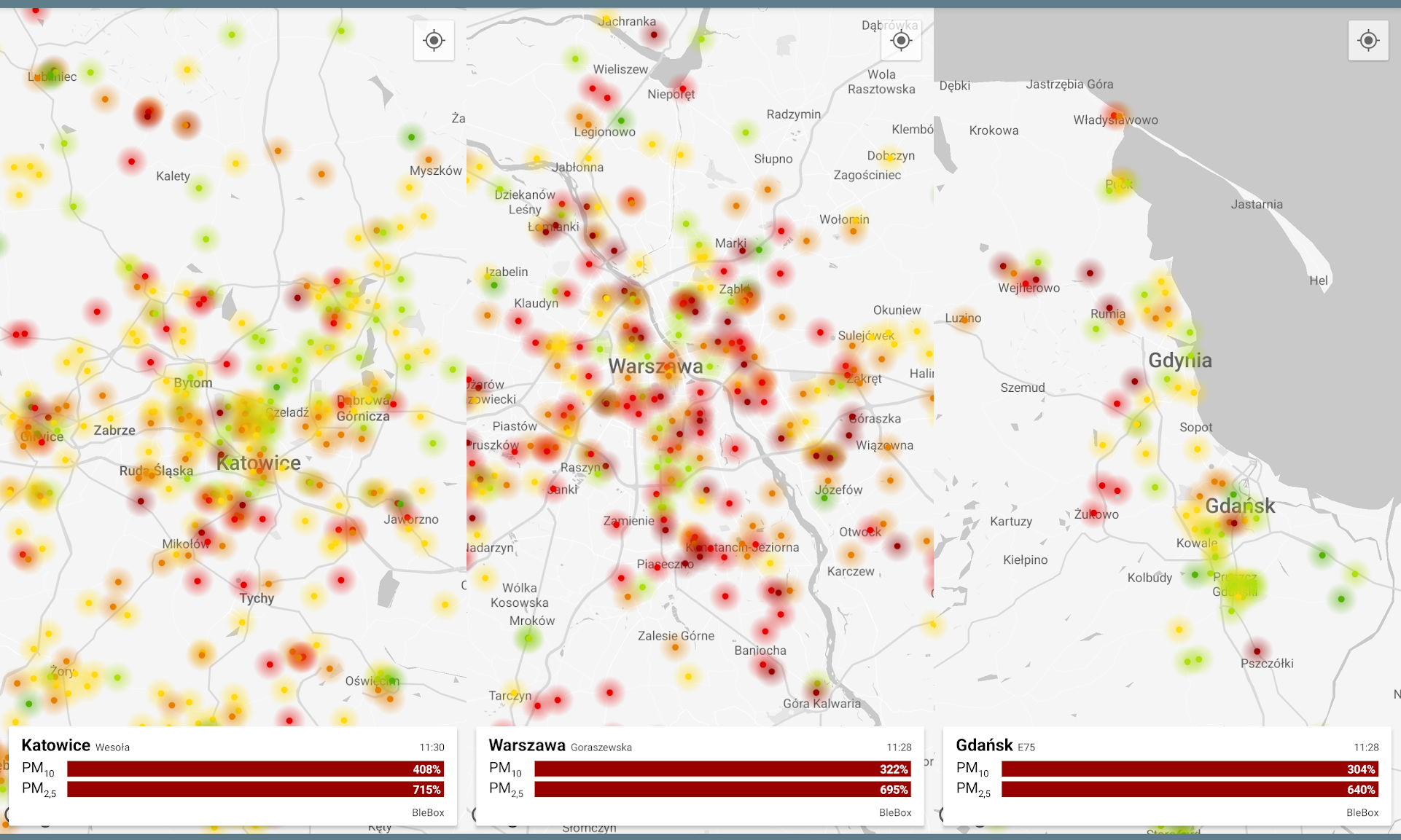Open the Gdańsk E75 station card title
Viewport: 1401px width, 840px height.
point(984,745)
